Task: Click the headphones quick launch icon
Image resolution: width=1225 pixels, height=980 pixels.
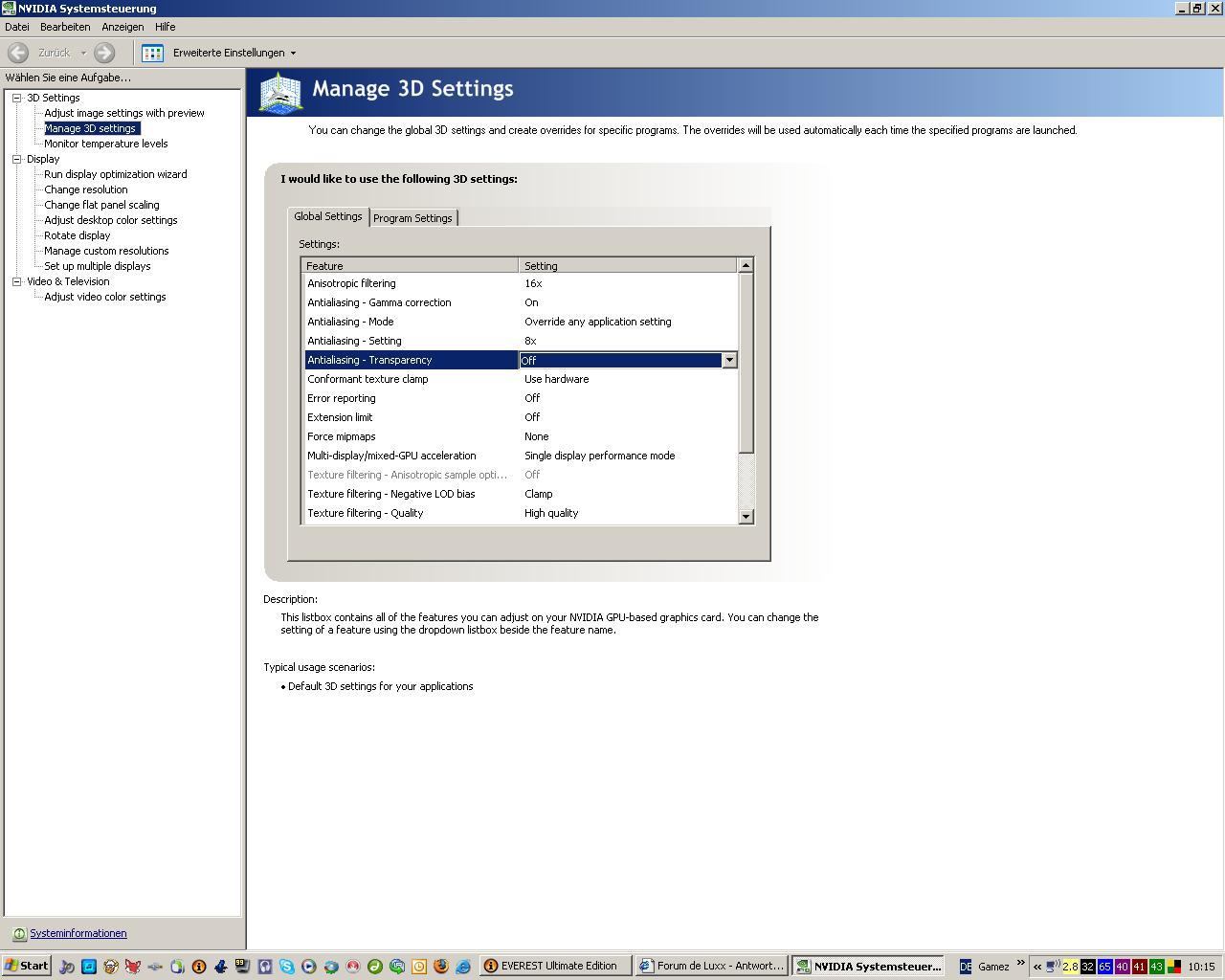Action: pyautogui.click(x=265, y=967)
